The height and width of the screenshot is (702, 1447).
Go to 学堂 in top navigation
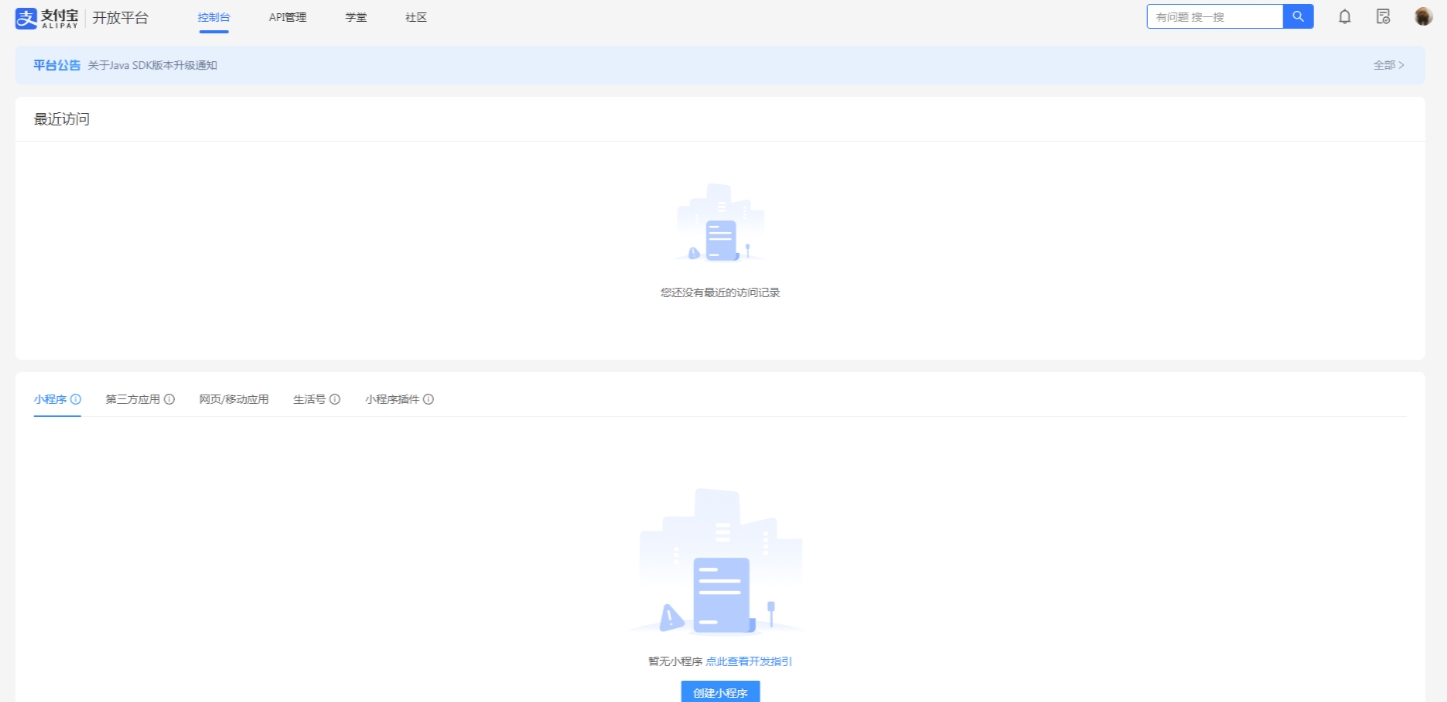pyautogui.click(x=356, y=17)
